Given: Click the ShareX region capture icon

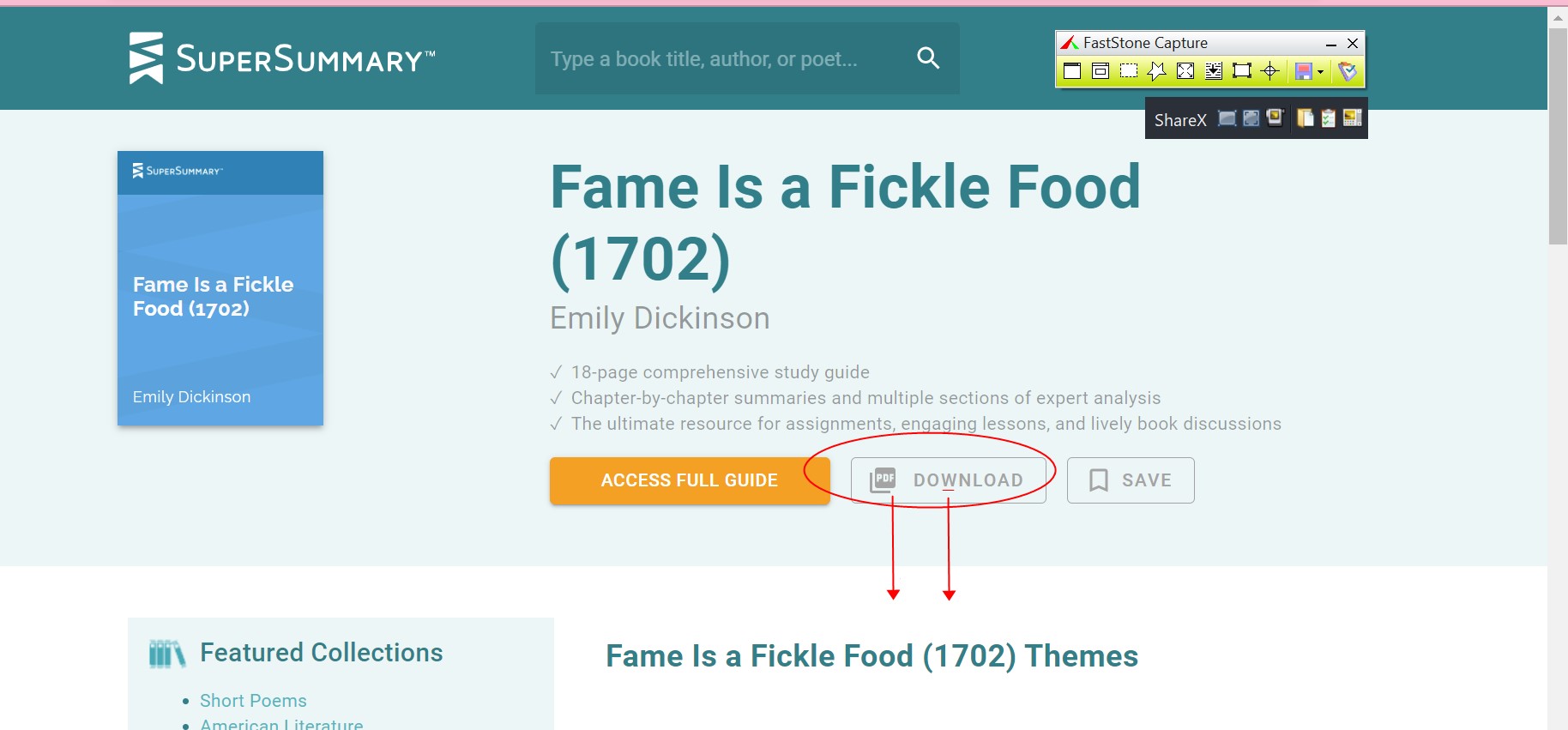Looking at the screenshot, I should [1227, 118].
